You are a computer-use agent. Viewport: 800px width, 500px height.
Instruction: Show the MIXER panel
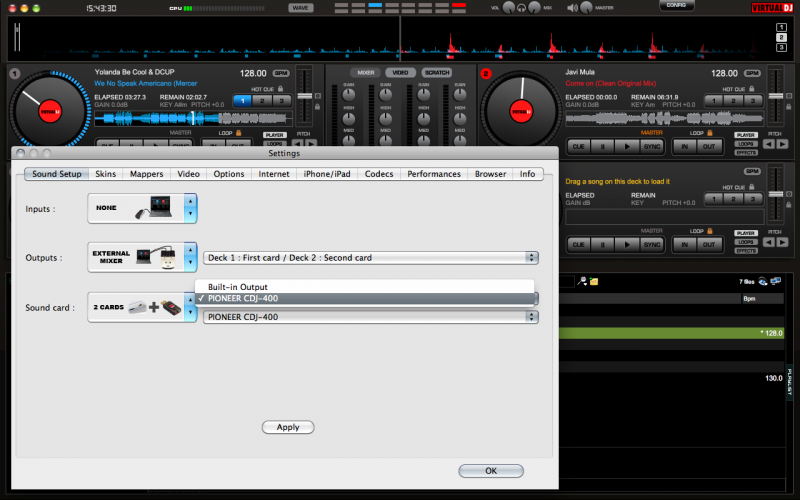pos(365,72)
